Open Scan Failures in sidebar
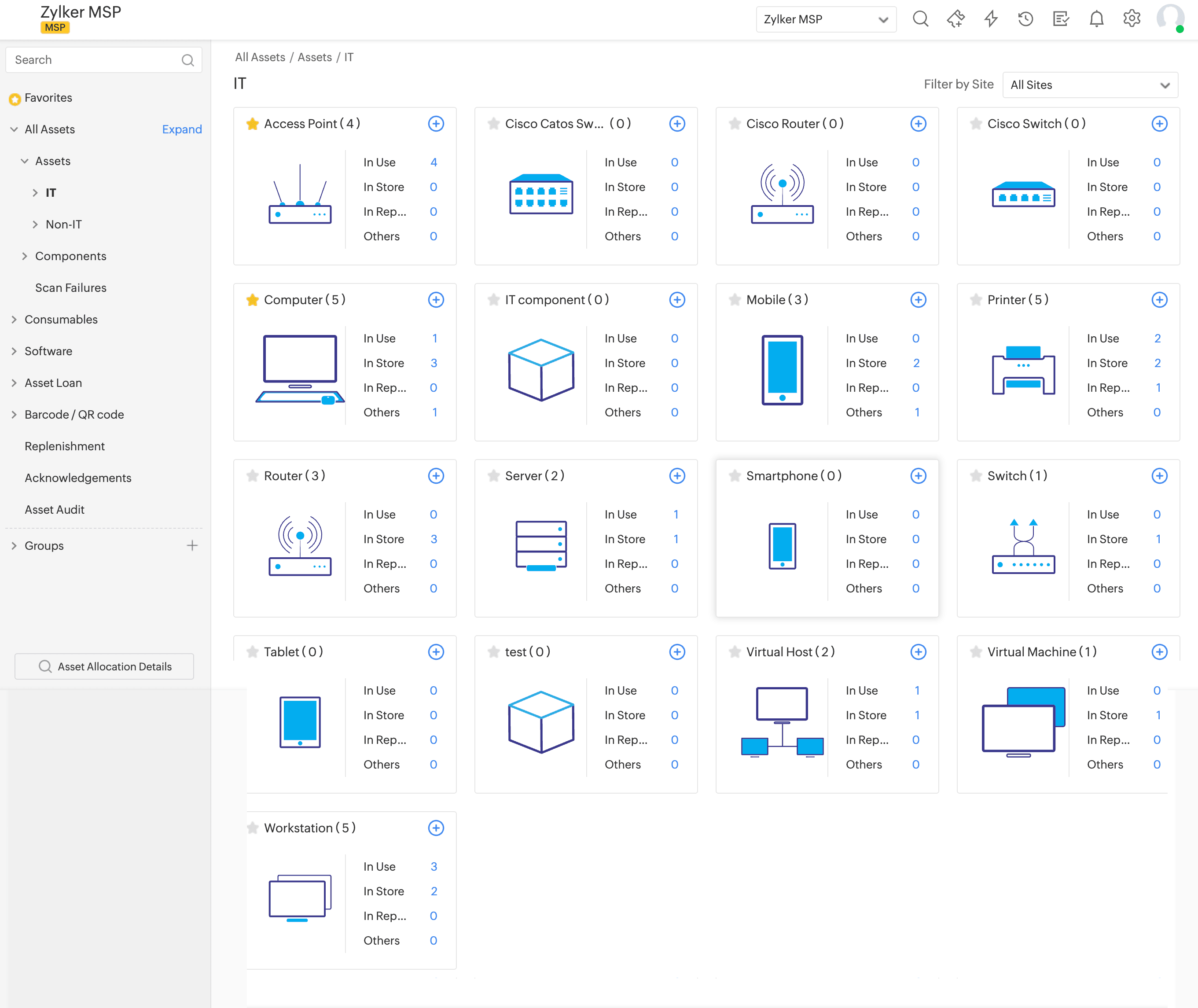This screenshot has height=1008, width=1198. pyautogui.click(x=71, y=287)
